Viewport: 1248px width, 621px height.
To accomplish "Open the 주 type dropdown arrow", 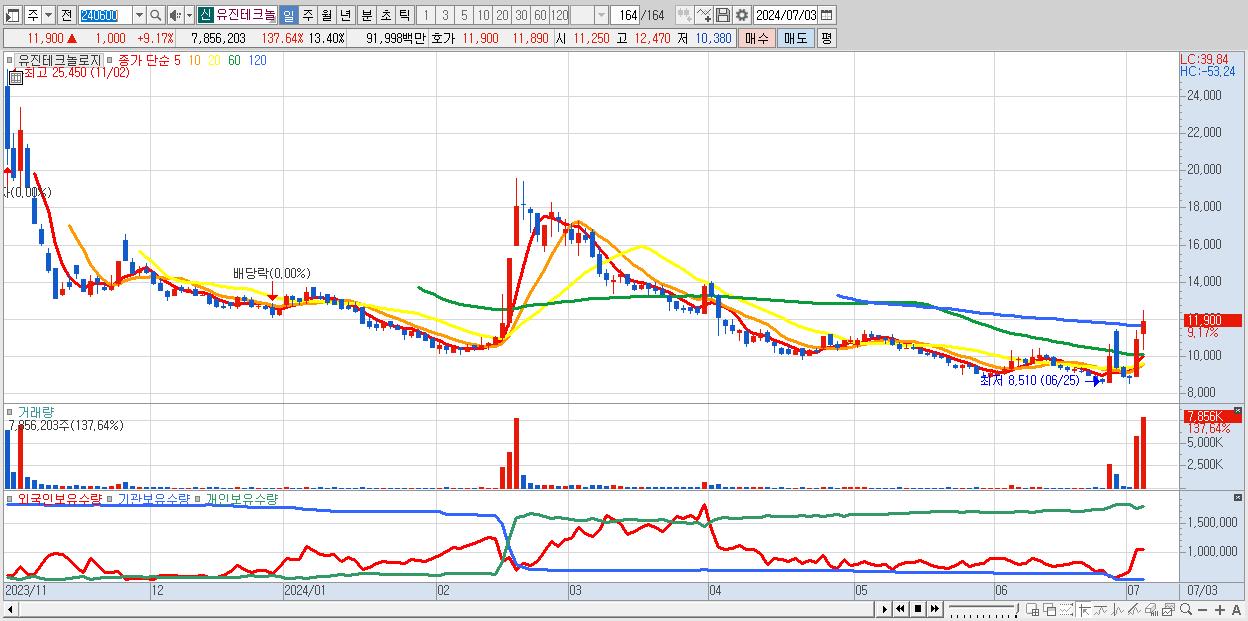I will [48, 15].
